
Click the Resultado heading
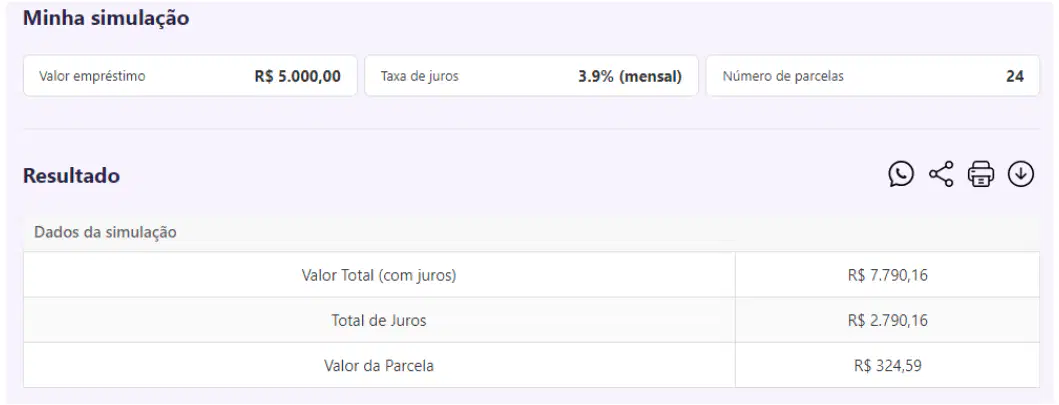72,176
